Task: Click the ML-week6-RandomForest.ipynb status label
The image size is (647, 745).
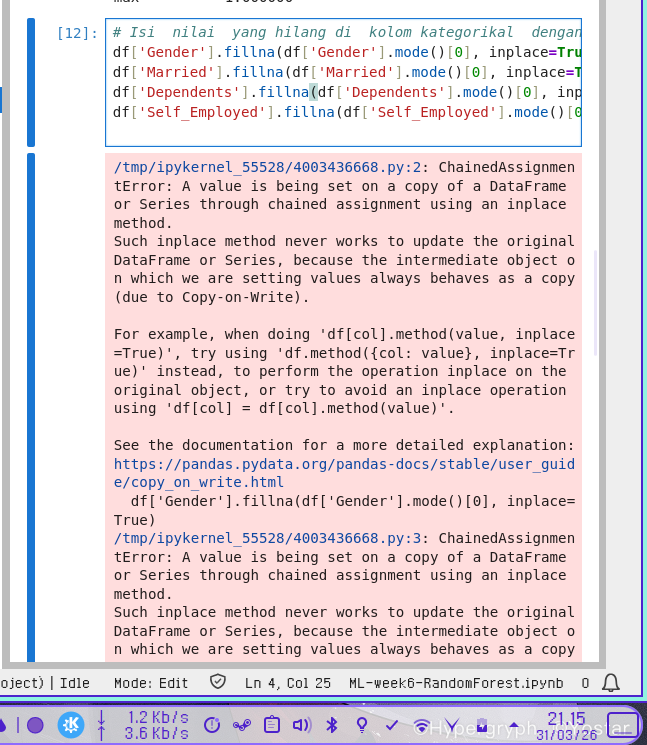Action: tap(456, 683)
